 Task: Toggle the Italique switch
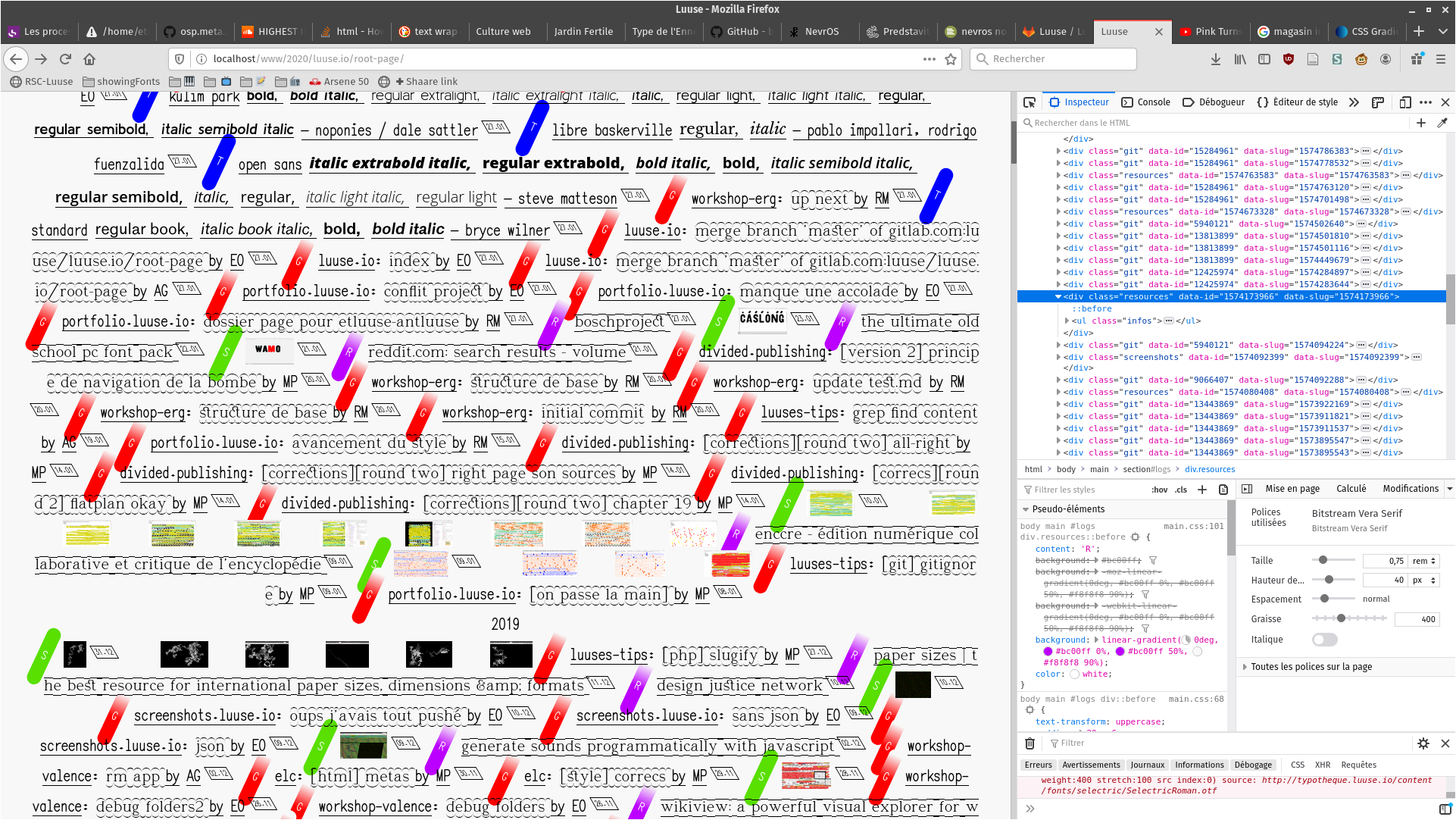pos(1324,640)
